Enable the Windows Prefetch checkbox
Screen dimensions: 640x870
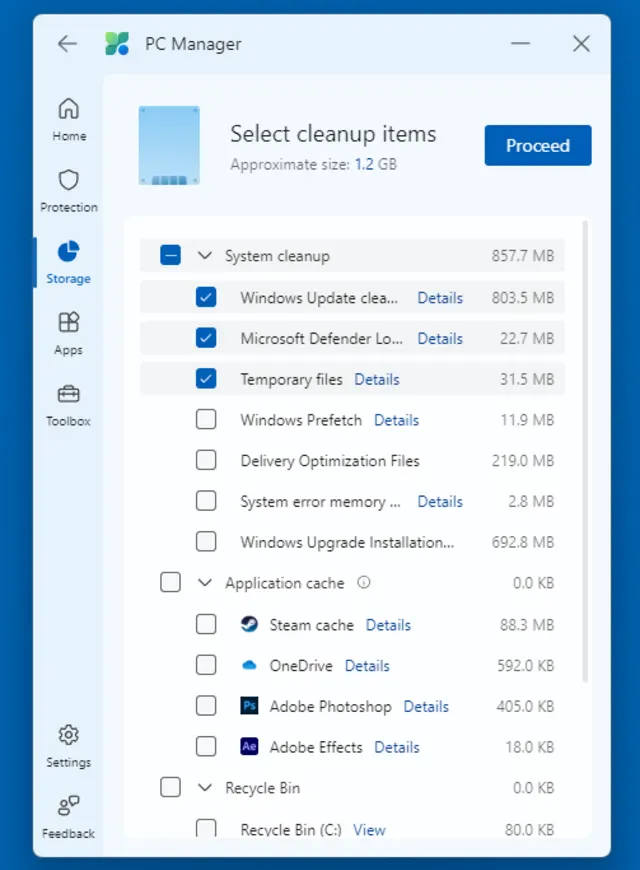click(x=206, y=420)
